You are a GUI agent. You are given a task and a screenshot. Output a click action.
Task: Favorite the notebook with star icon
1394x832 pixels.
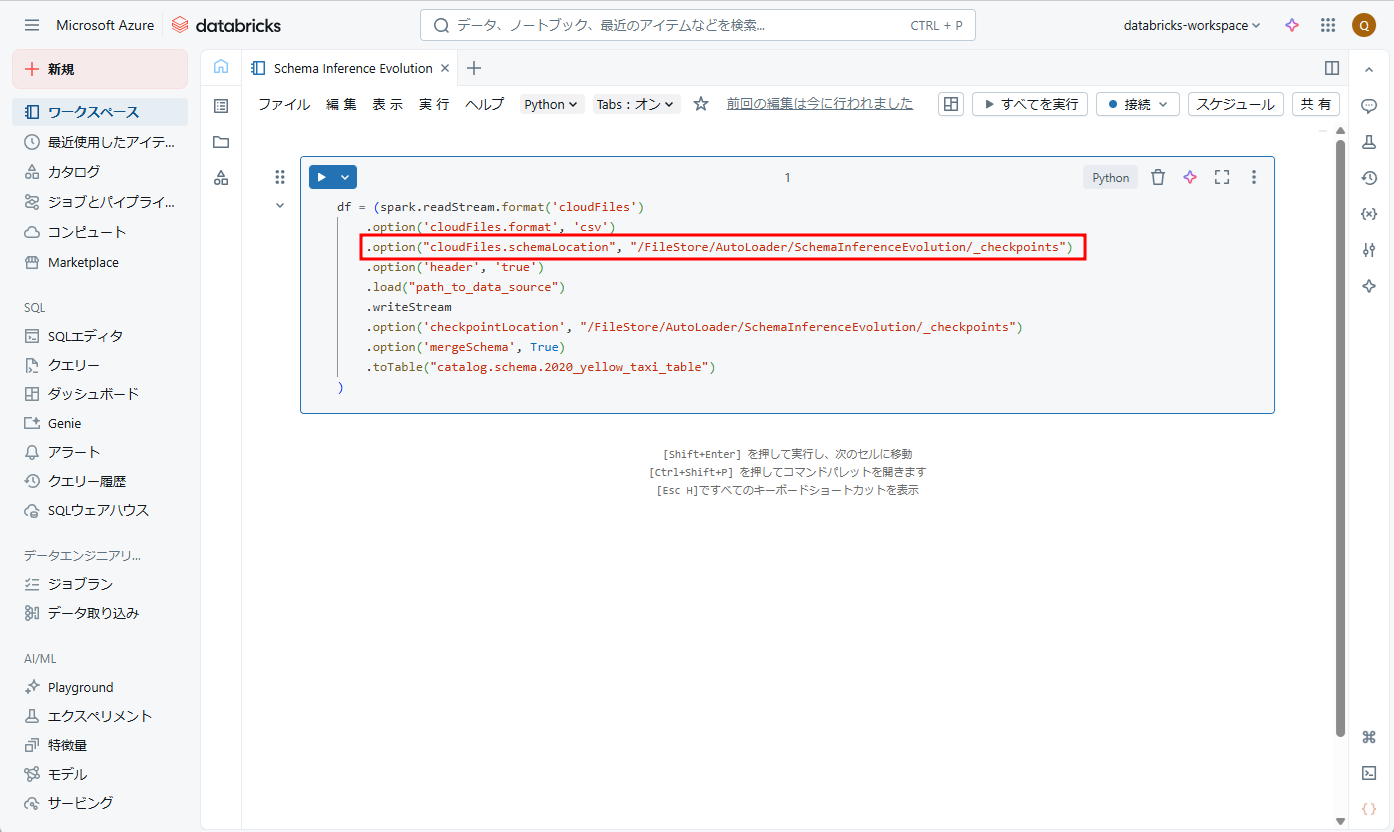pyautogui.click(x=701, y=104)
